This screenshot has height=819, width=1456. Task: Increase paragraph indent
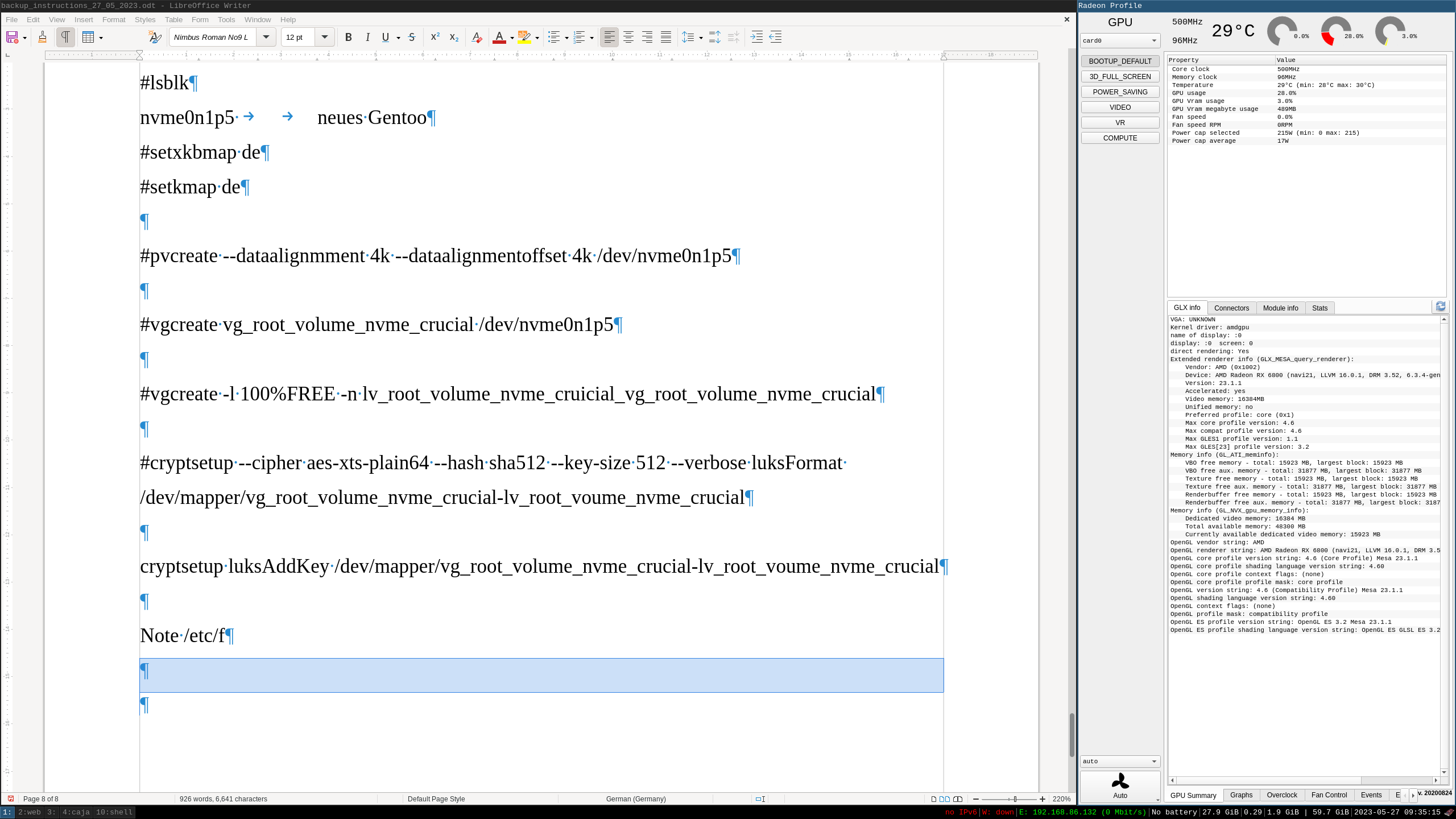(756, 37)
